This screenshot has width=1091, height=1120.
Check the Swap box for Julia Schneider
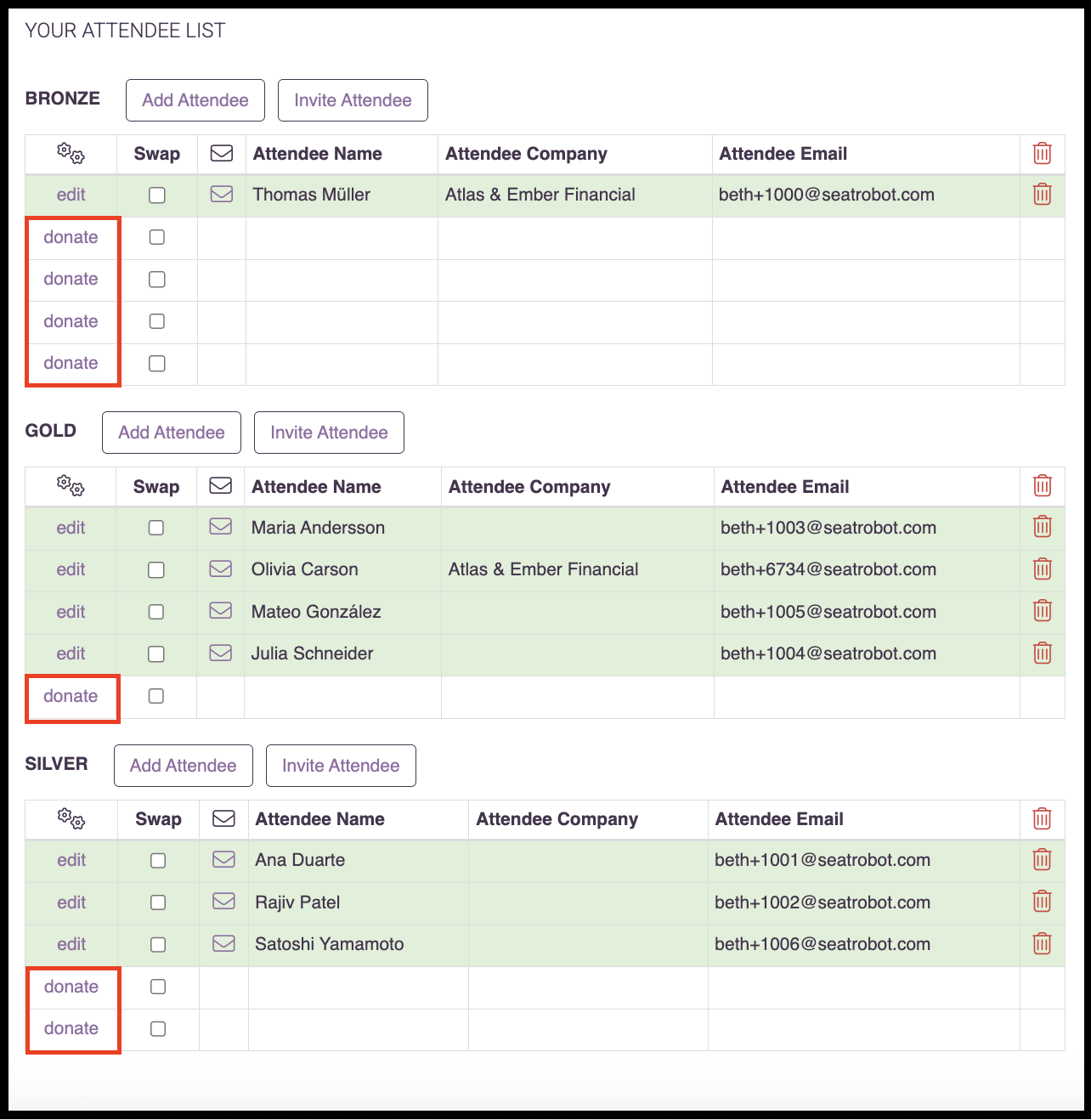[156, 654]
